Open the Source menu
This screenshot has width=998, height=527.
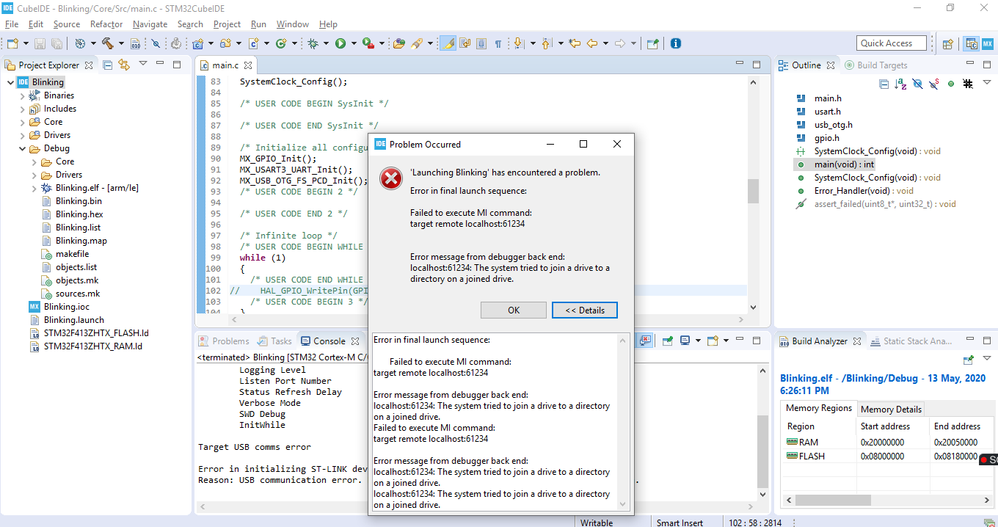[66, 24]
